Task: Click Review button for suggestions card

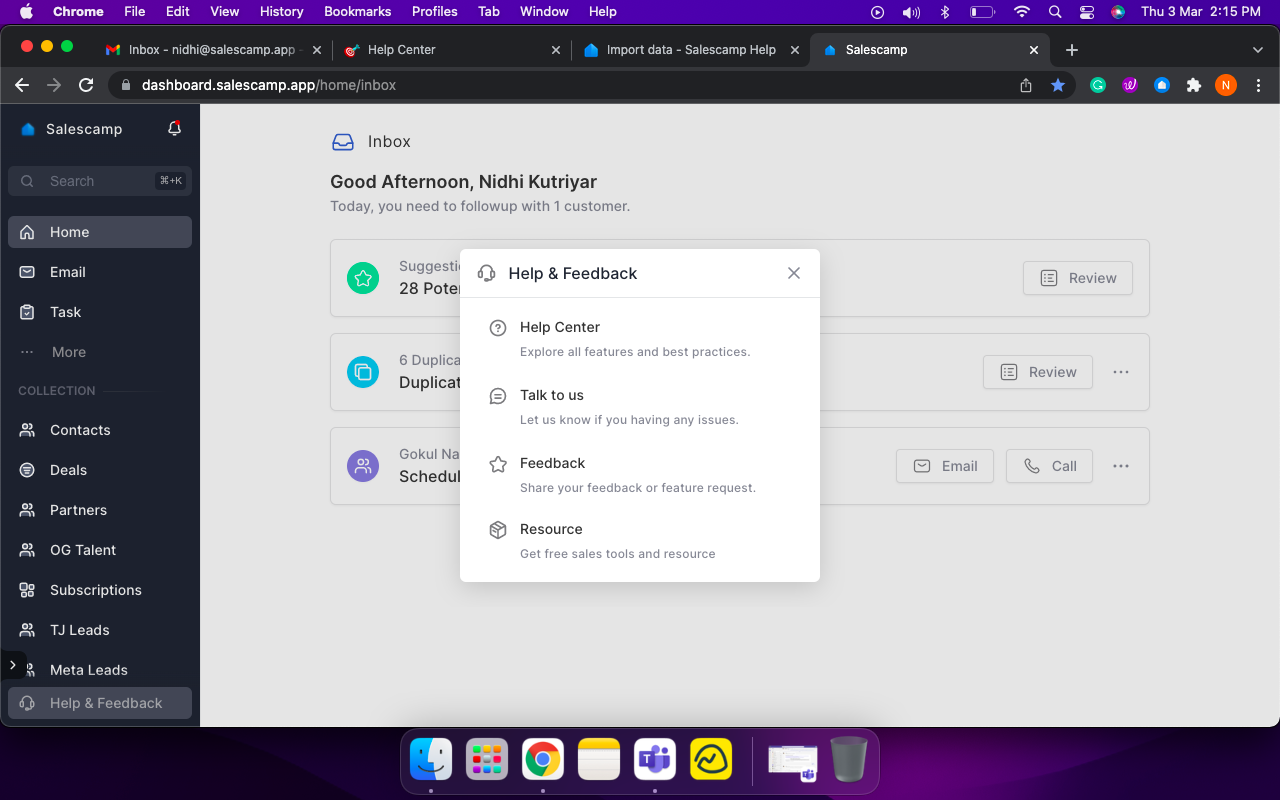Action: click(x=1077, y=278)
